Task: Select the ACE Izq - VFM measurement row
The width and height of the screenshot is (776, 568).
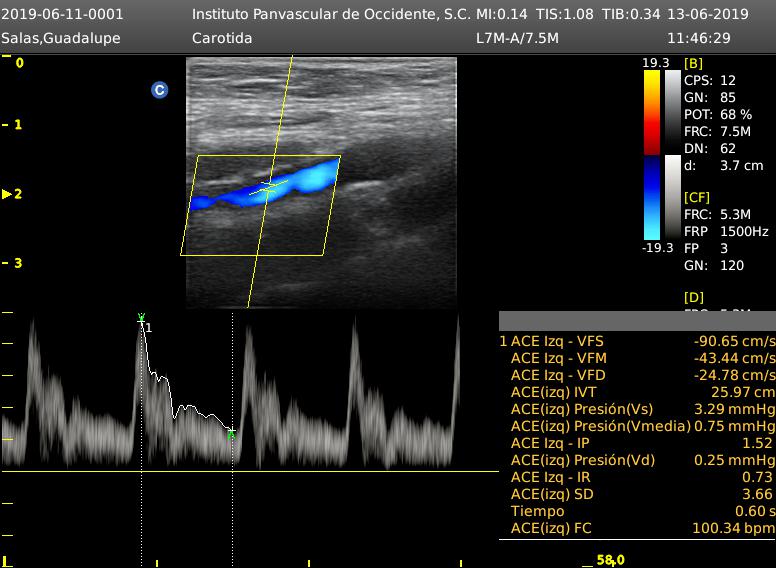Action: [x=637, y=358]
